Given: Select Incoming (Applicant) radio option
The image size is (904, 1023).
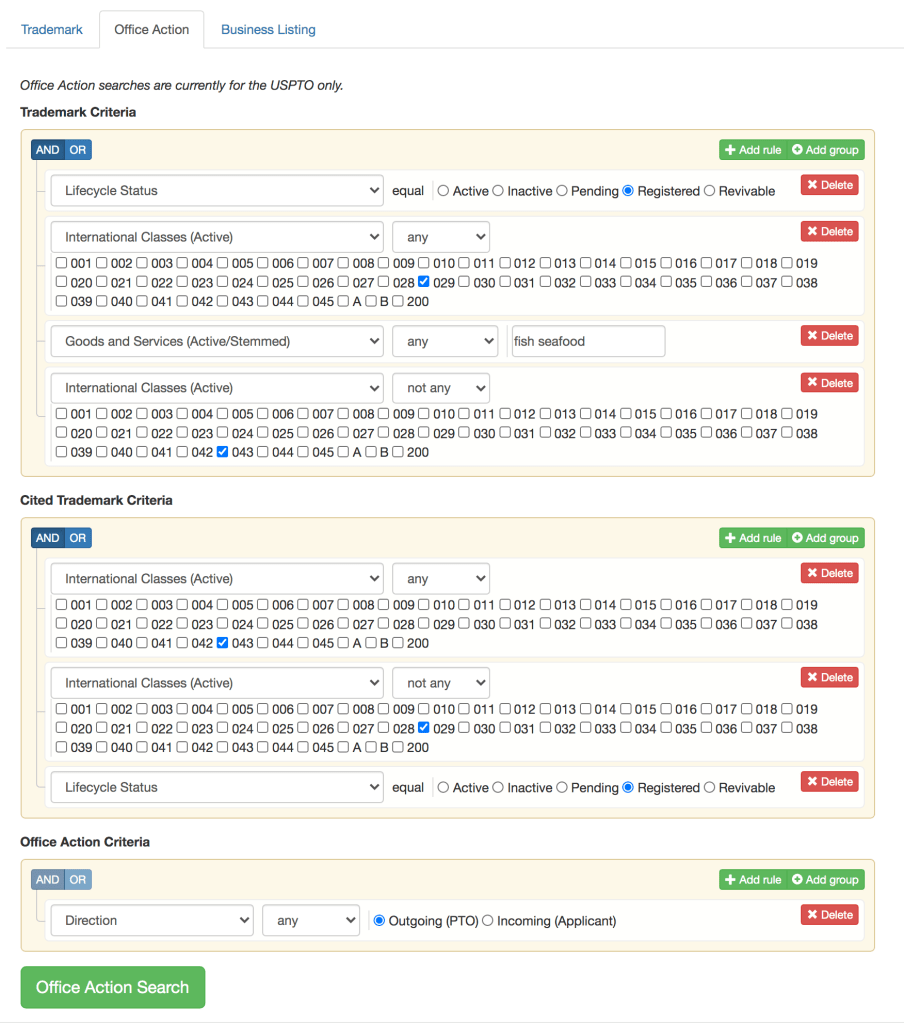Looking at the screenshot, I should click(488, 921).
